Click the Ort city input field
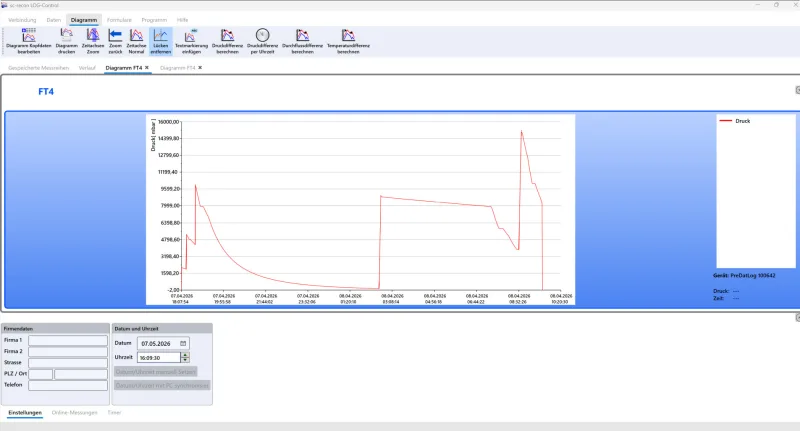The width and height of the screenshot is (800, 431). (81, 374)
